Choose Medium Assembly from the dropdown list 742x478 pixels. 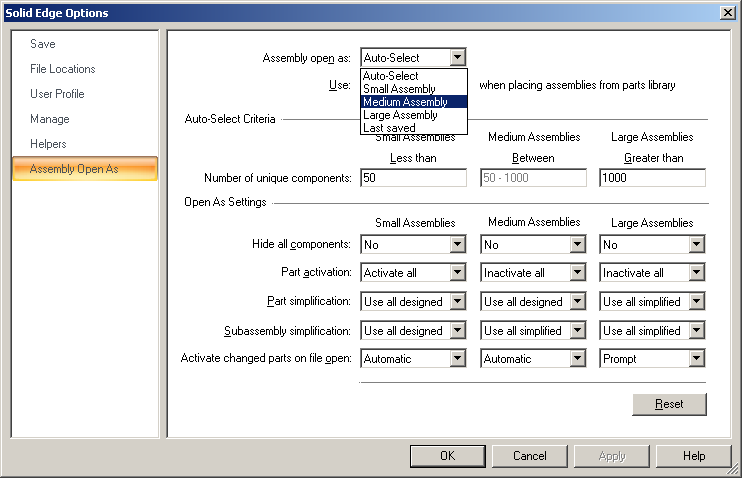[414, 102]
